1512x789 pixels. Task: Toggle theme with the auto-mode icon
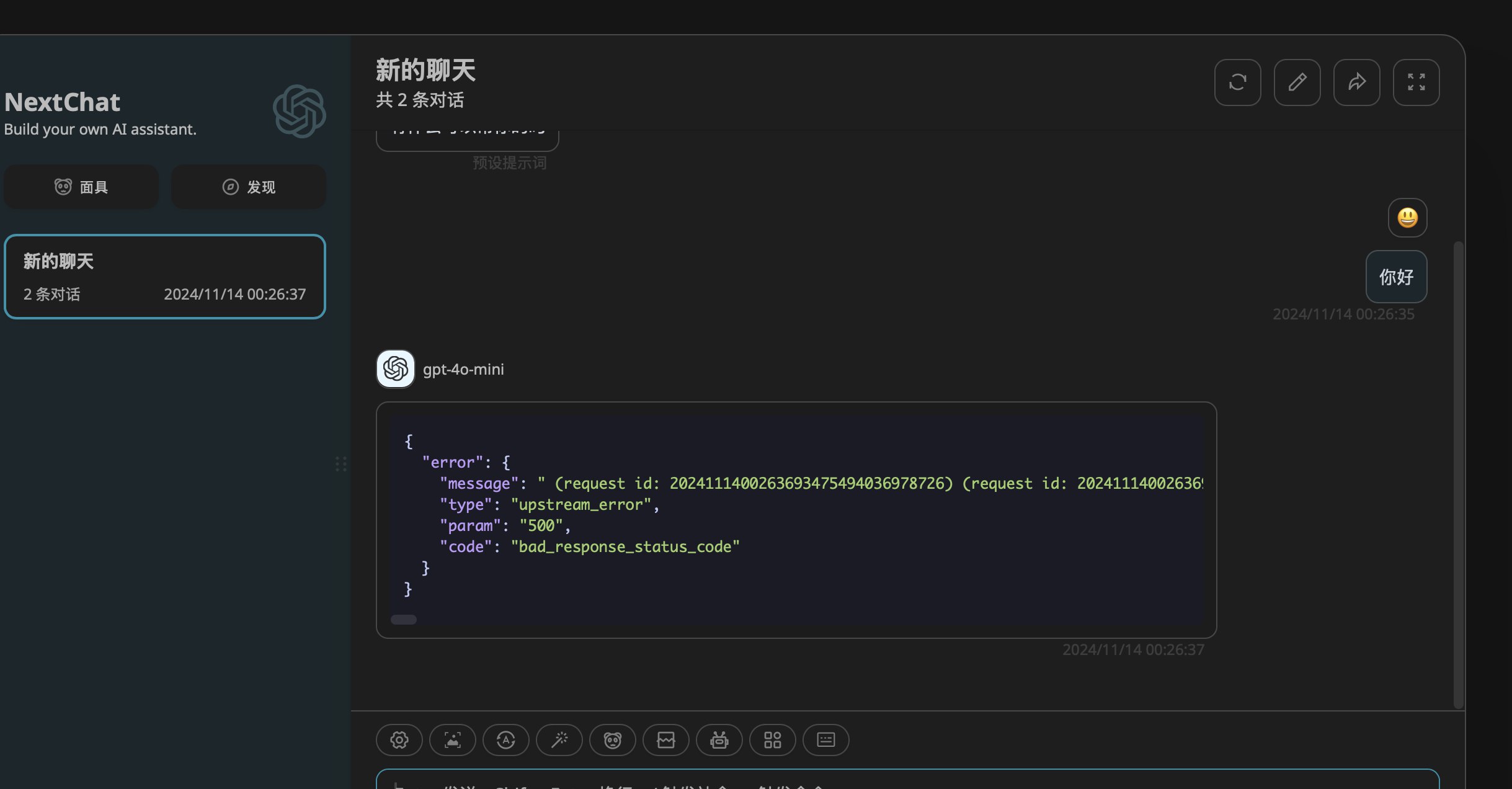tap(505, 740)
